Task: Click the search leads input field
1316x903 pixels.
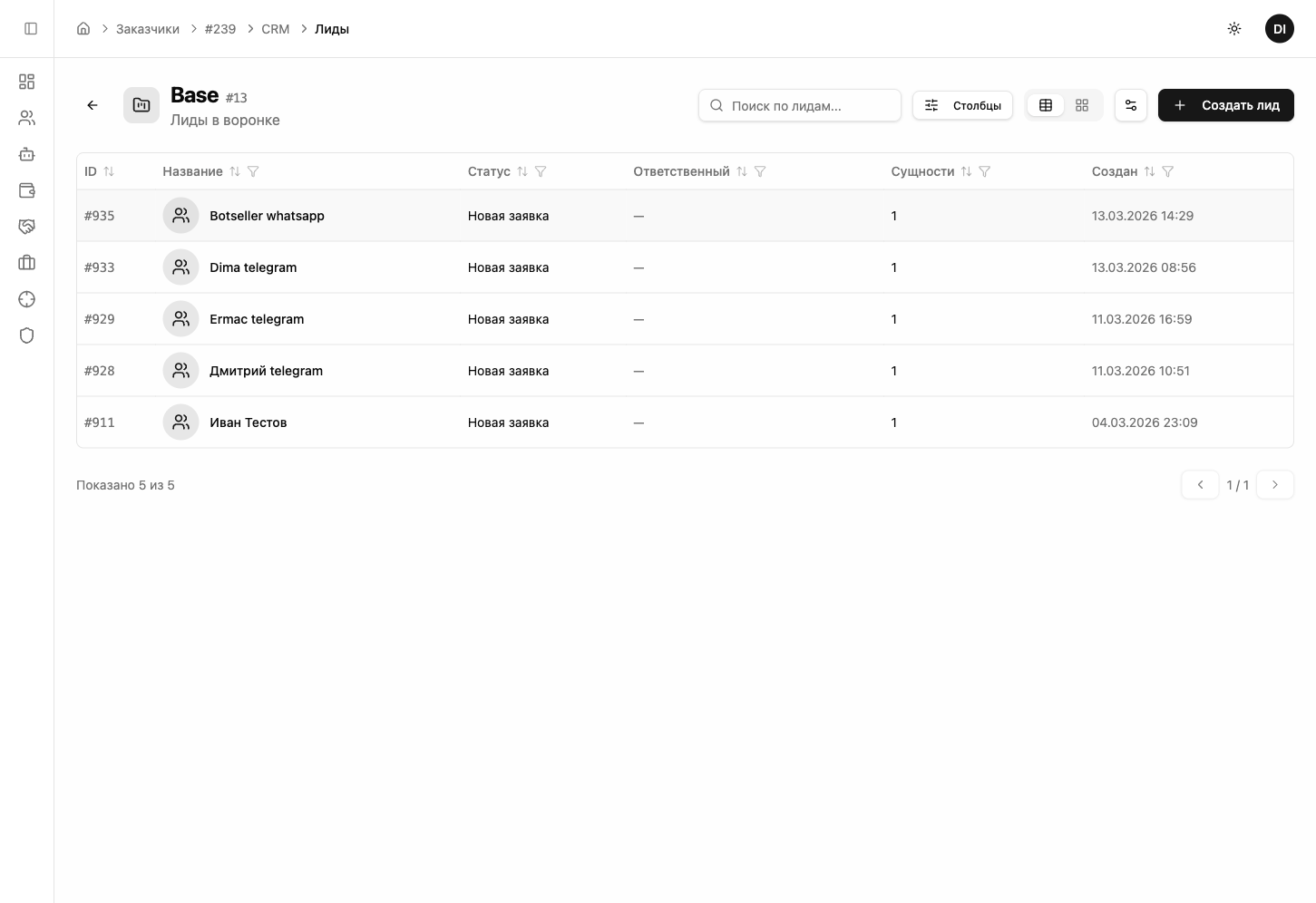Action: tap(807, 105)
